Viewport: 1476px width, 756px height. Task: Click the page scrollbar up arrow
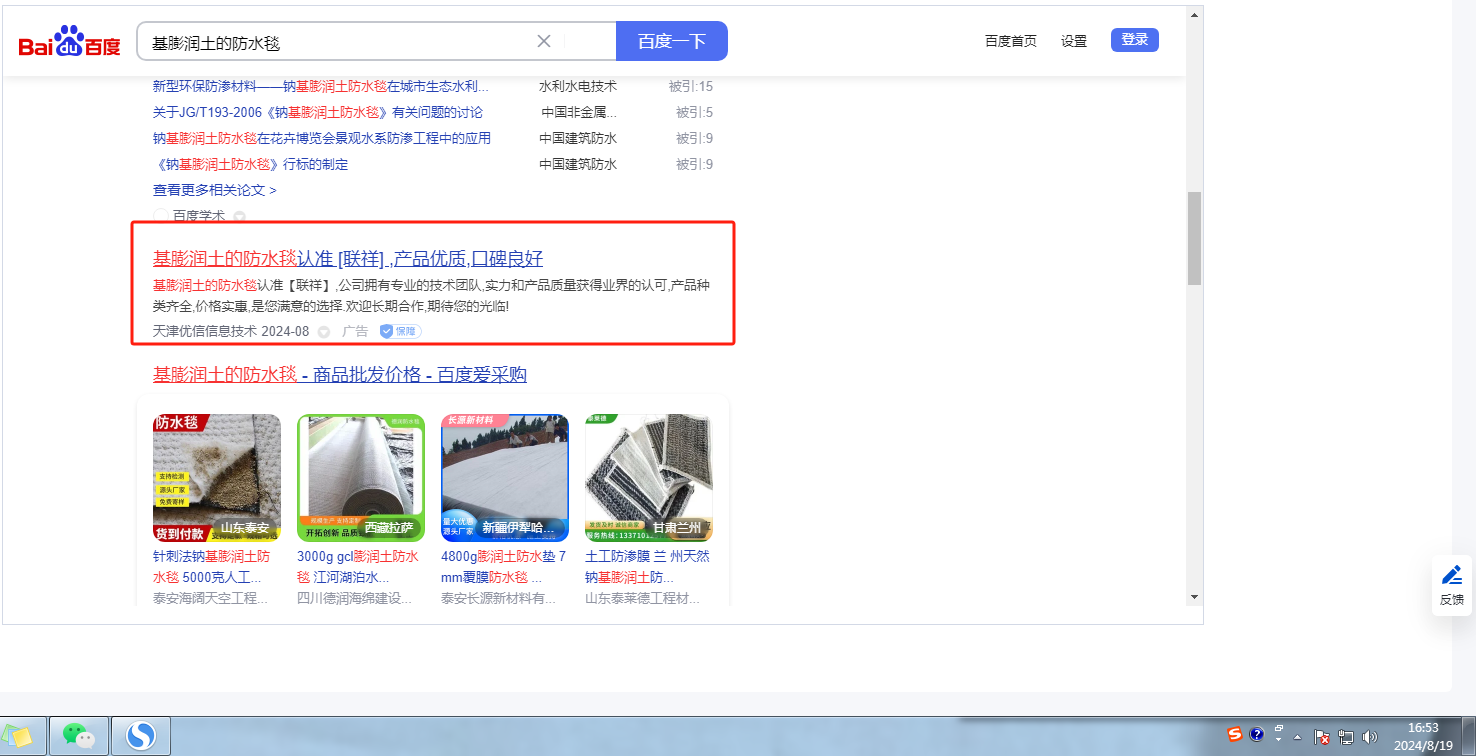pos(1194,15)
